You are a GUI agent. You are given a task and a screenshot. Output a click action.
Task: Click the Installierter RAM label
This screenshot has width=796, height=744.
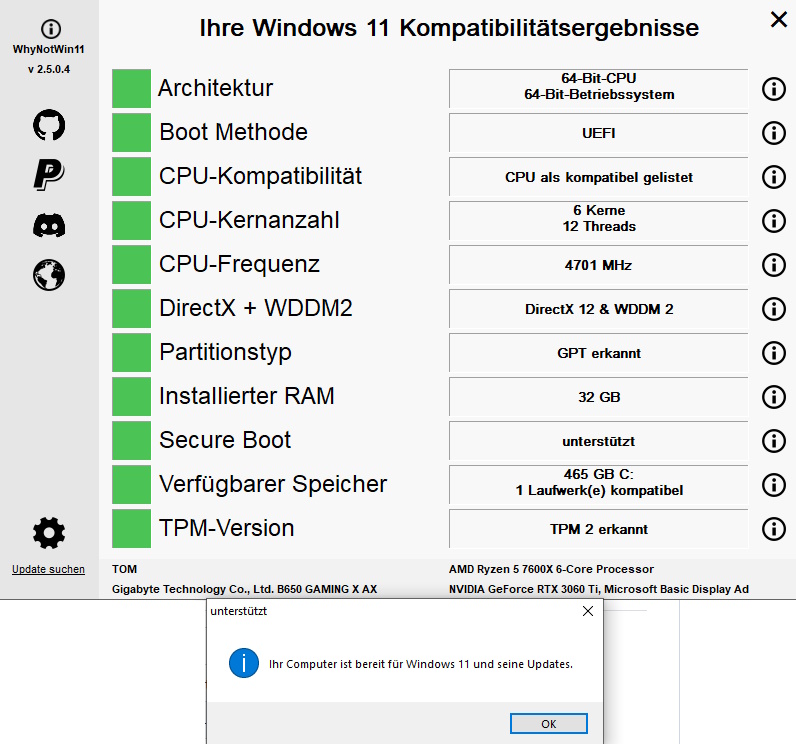point(247,396)
